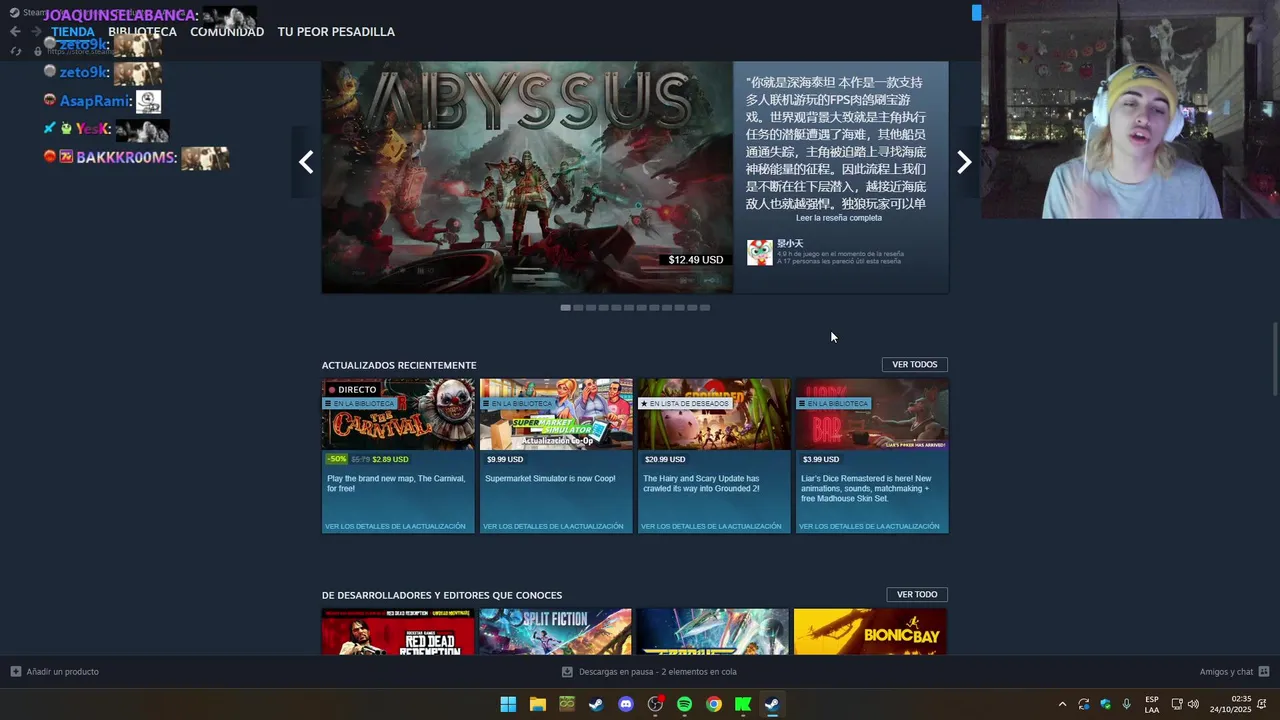Click the Steam forward navigation arrow

[36, 31]
